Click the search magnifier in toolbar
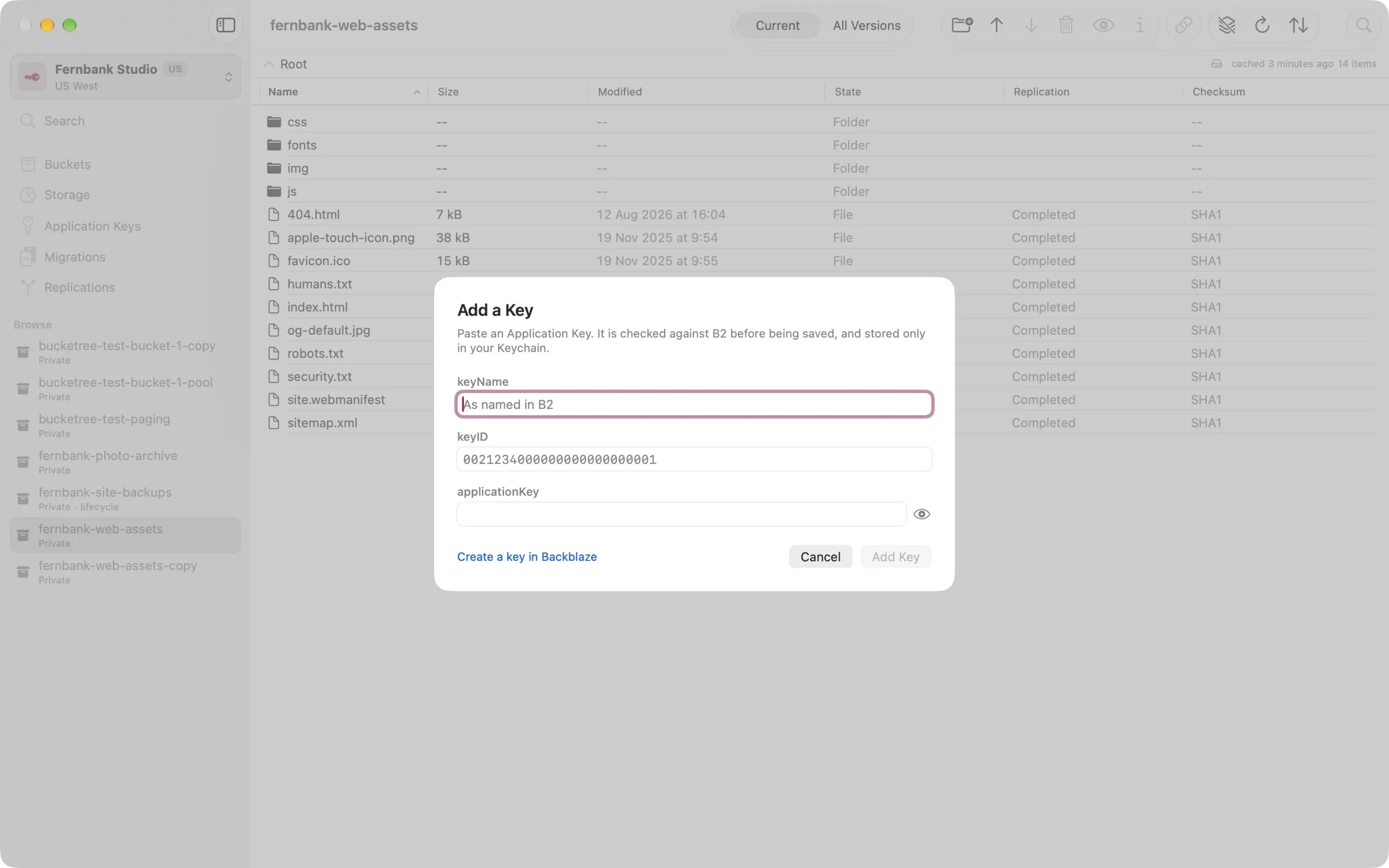 point(1363,25)
